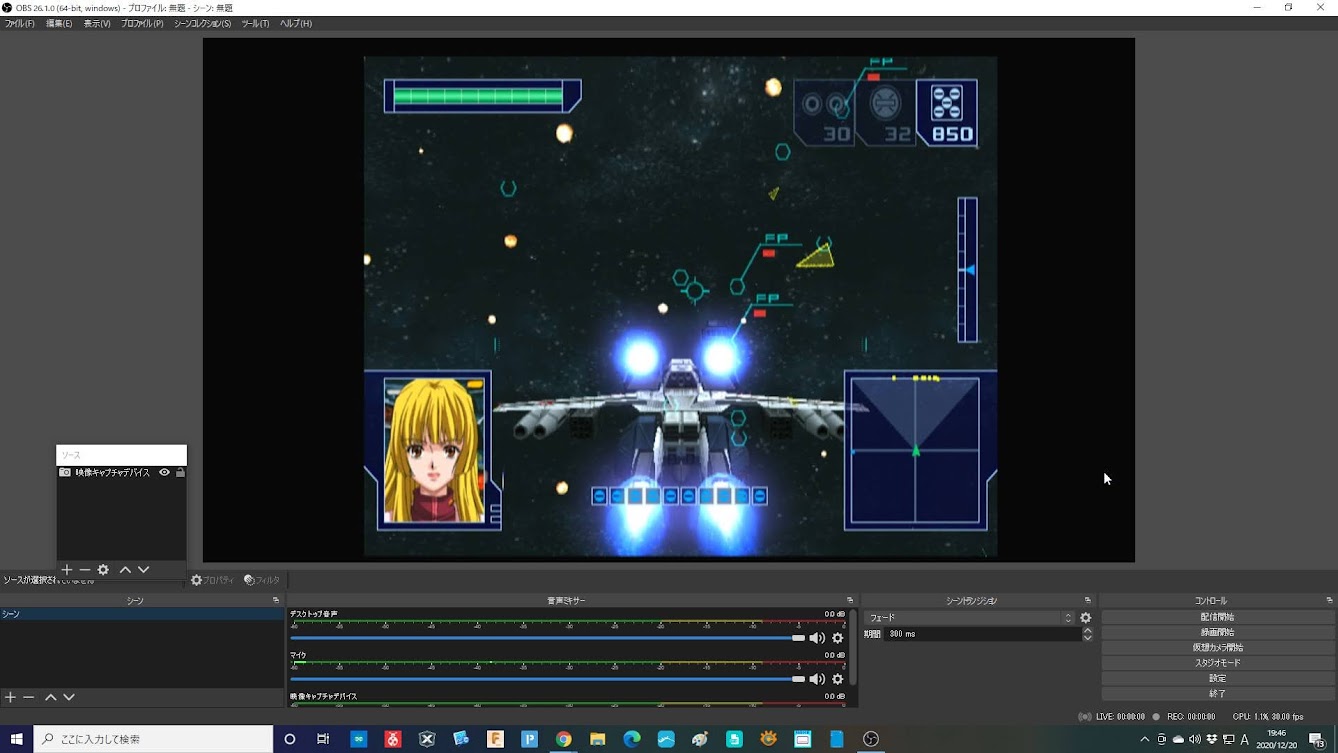
Task: Undock the 音声ミキサー panel with its float icon
Action: pyautogui.click(x=850, y=601)
